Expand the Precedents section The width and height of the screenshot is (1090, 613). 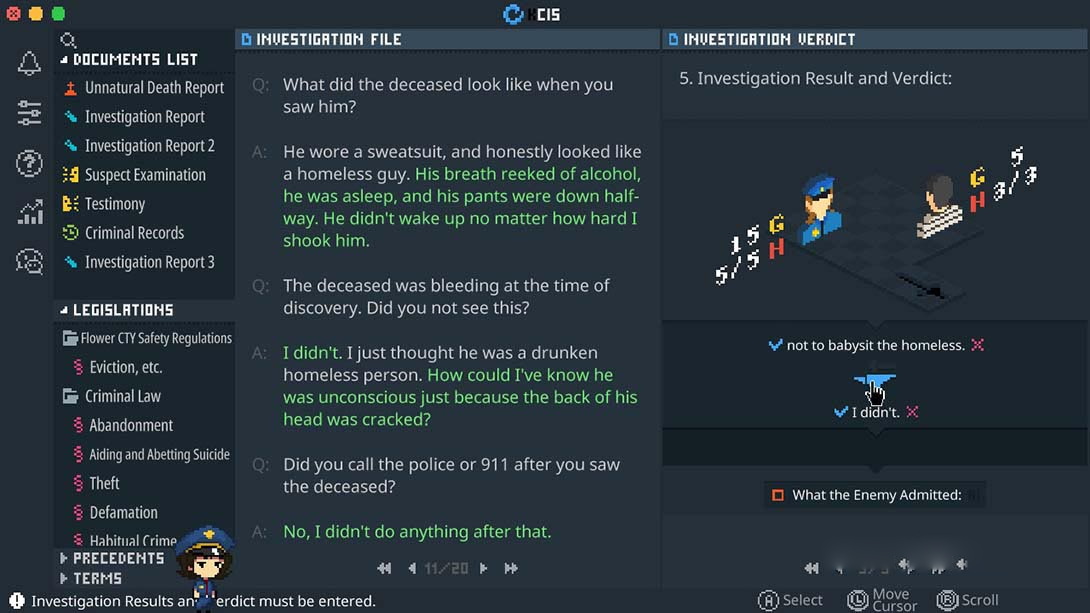(65, 558)
